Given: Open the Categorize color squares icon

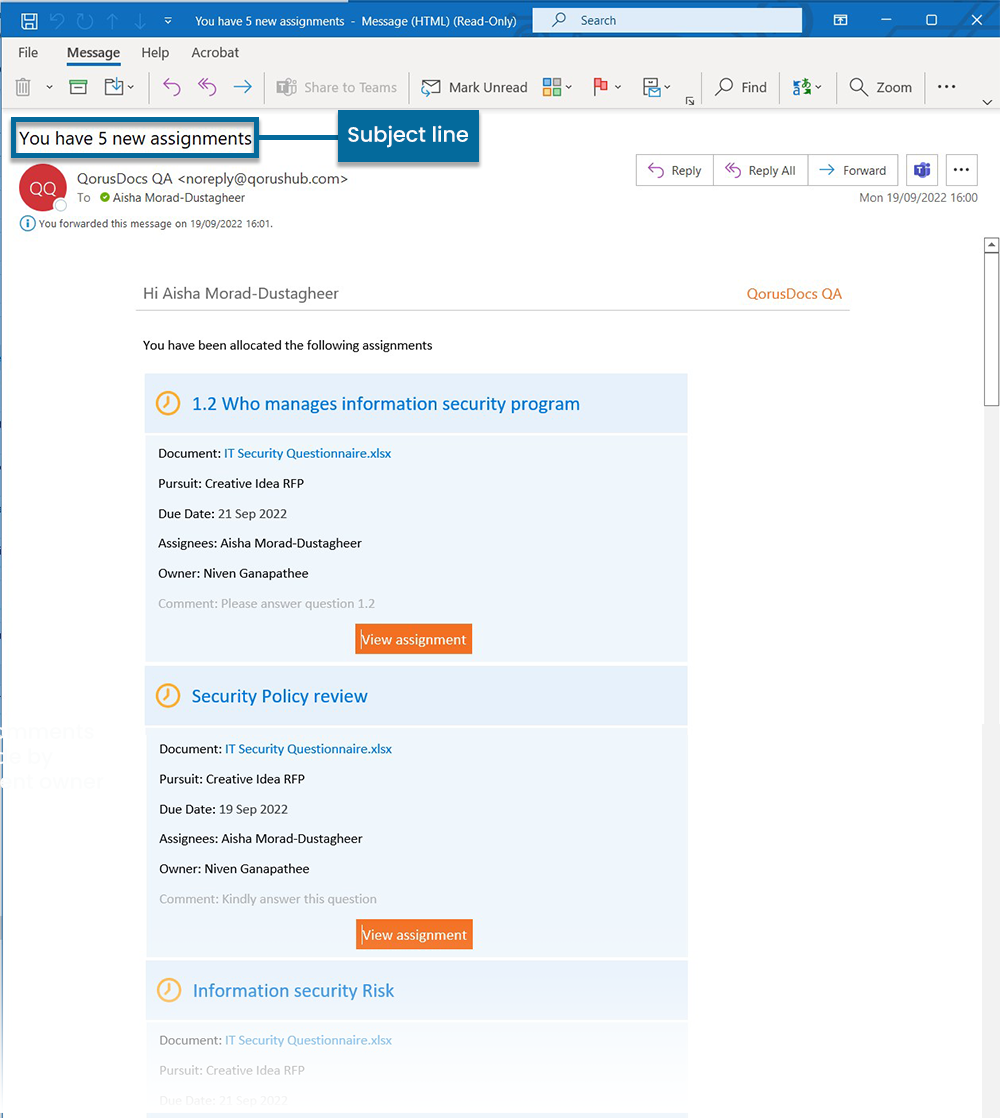Looking at the screenshot, I should 552,87.
